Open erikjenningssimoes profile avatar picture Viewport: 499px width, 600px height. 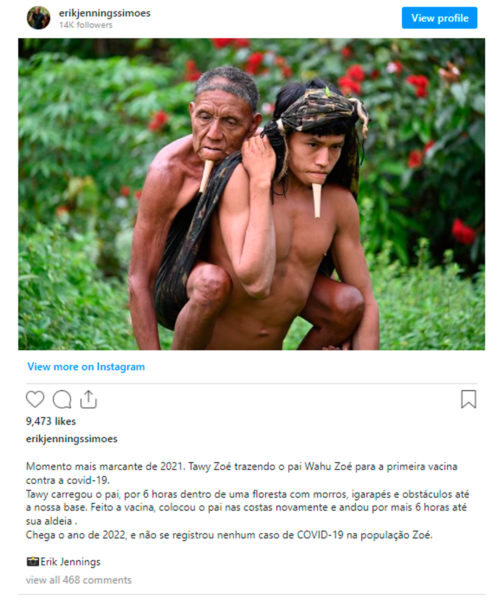coord(38,18)
